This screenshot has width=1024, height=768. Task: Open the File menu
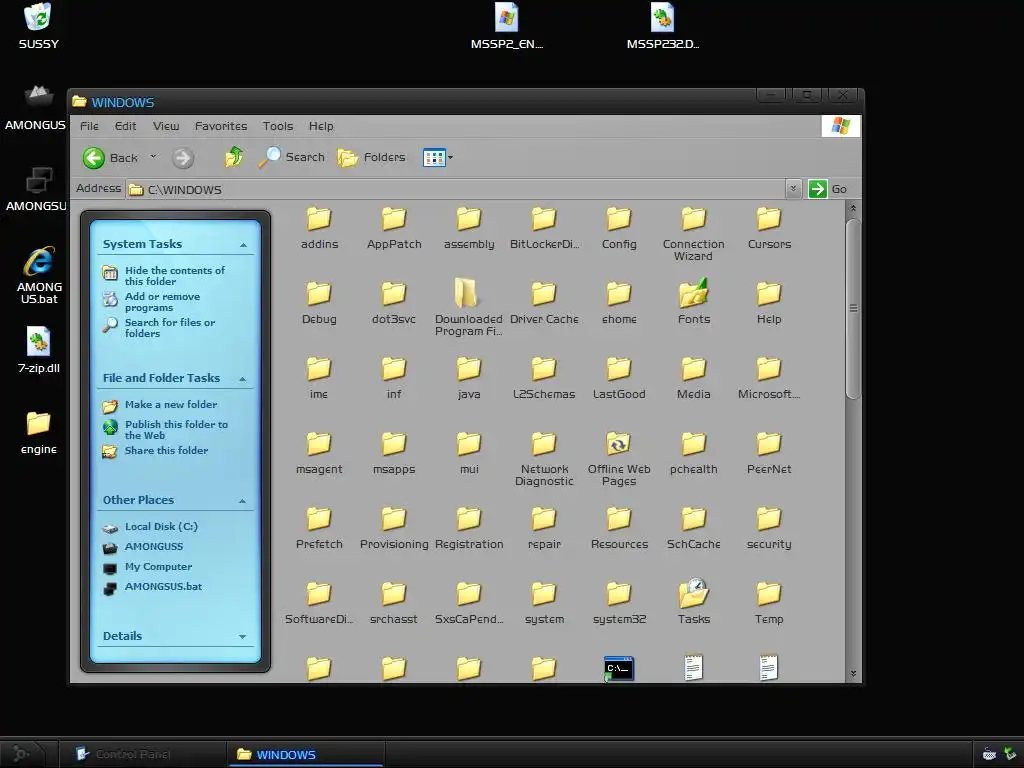pos(89,126)
